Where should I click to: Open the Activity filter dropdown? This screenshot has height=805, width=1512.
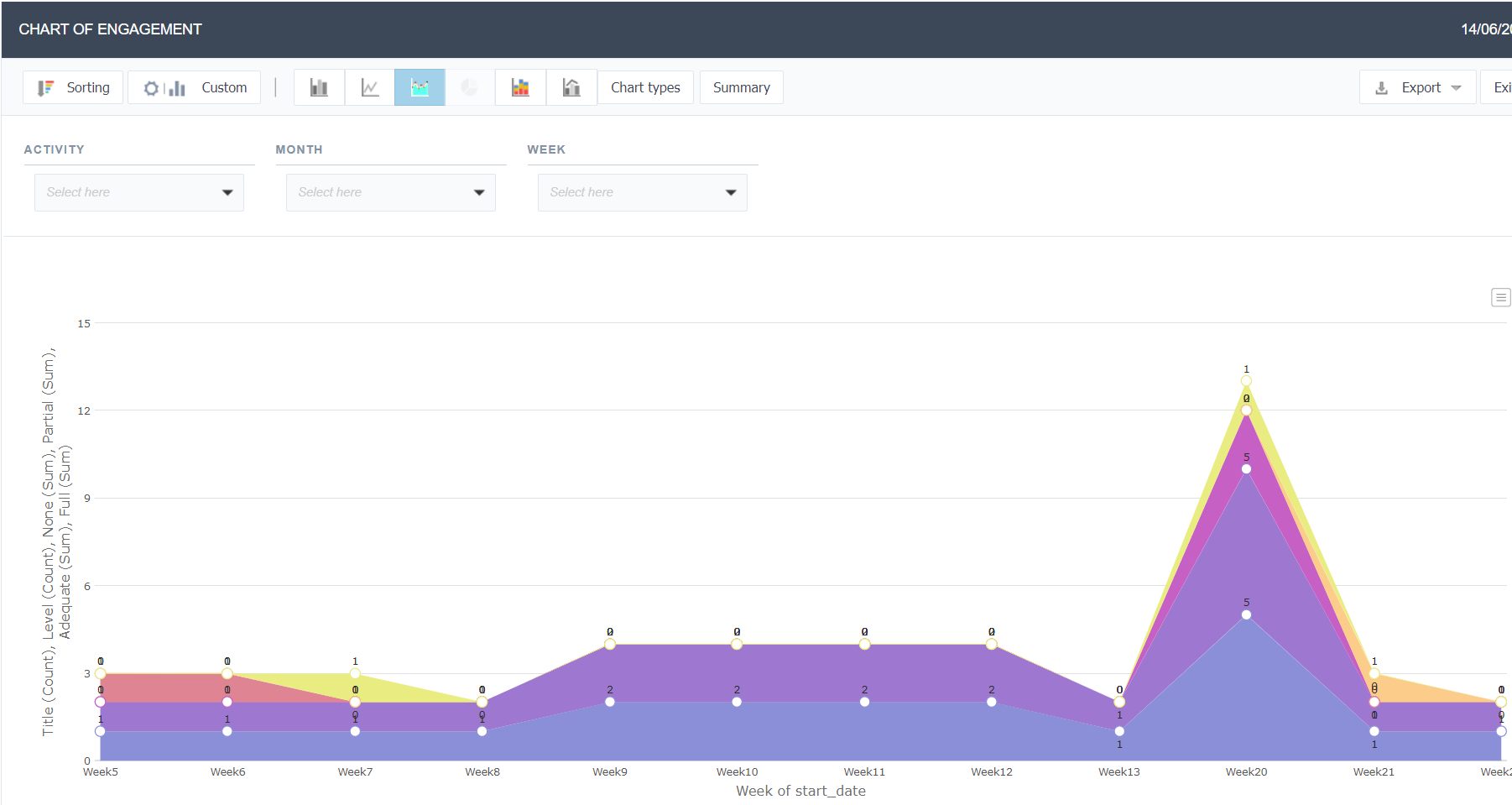click(139, 192)
